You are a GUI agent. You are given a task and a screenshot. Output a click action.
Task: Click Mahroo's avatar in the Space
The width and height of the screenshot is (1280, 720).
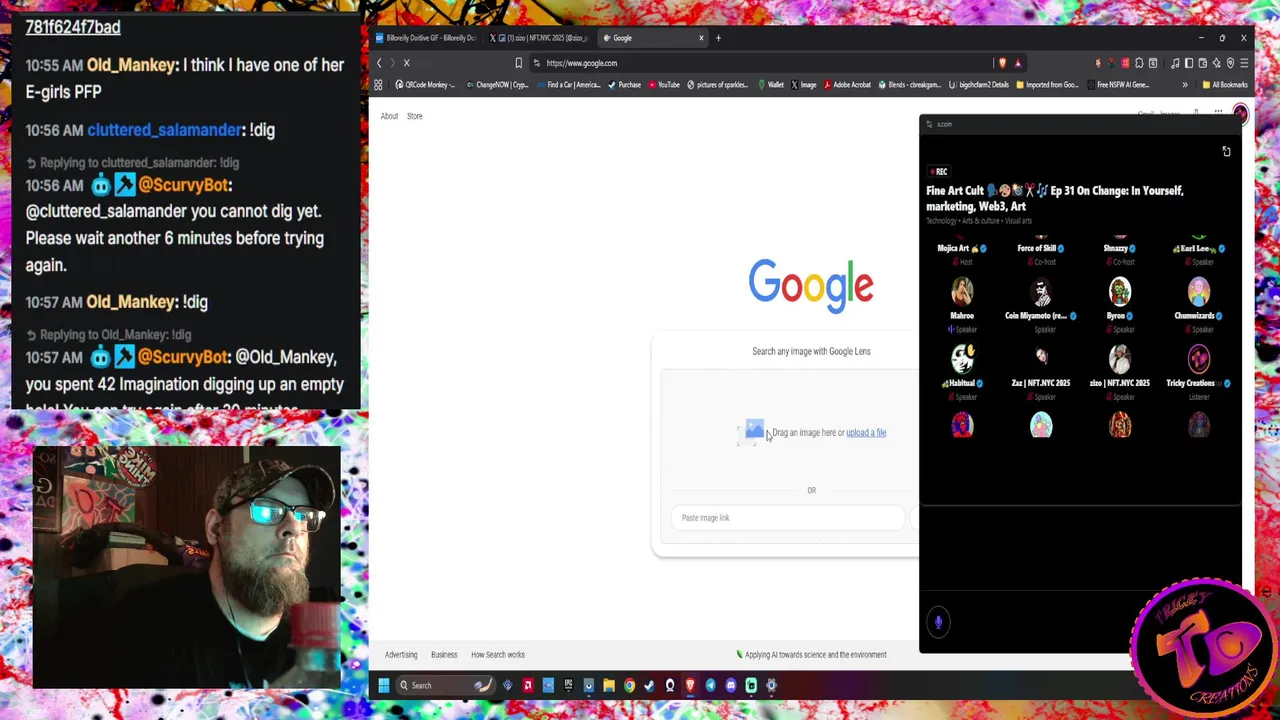click(962, 291)
